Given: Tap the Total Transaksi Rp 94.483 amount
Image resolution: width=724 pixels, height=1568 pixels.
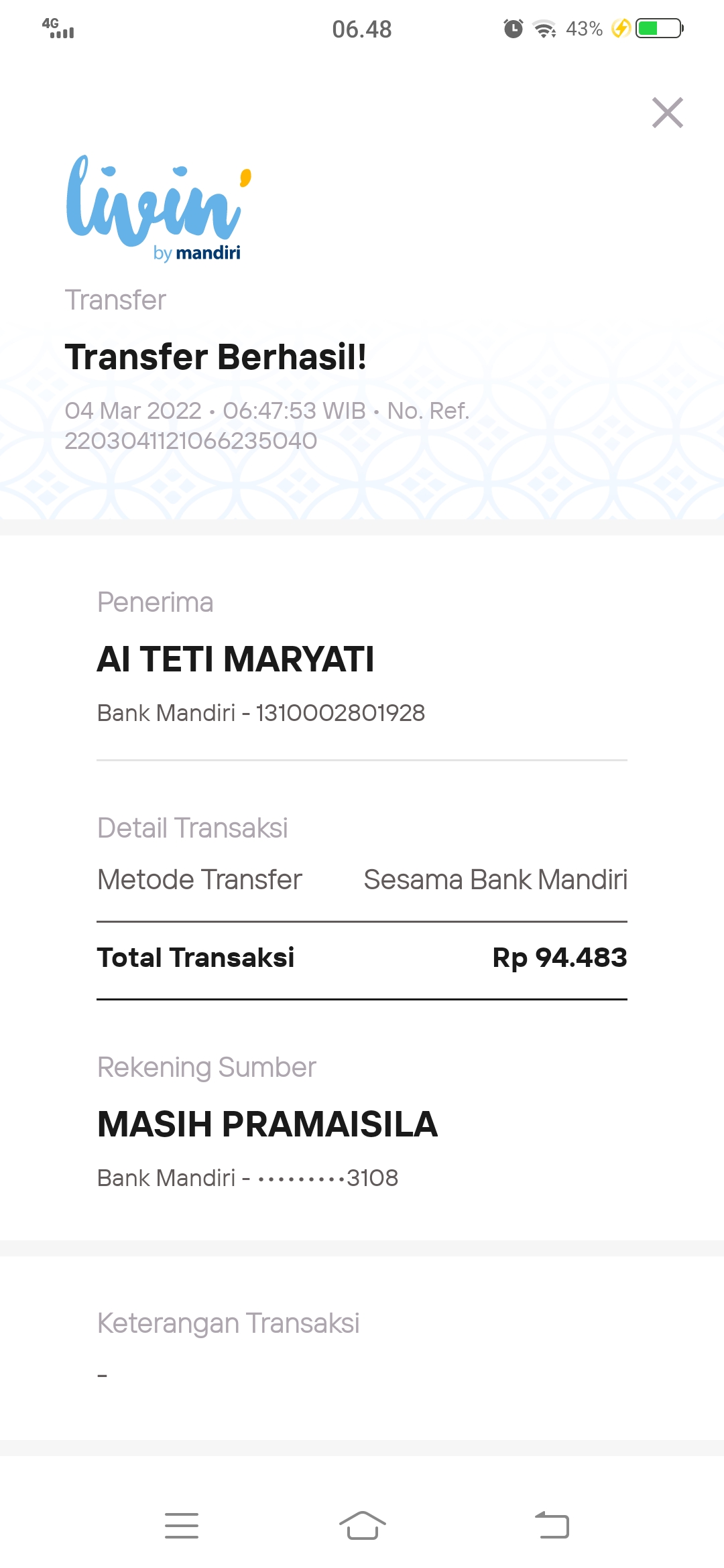Looking at the screenshot, I should (x=560, y=958).
